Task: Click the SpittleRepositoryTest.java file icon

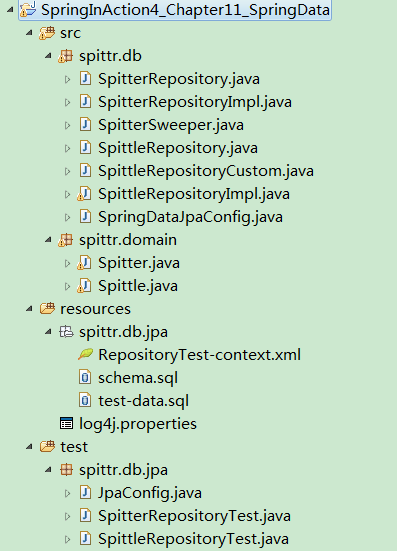Action: [85, 539]
